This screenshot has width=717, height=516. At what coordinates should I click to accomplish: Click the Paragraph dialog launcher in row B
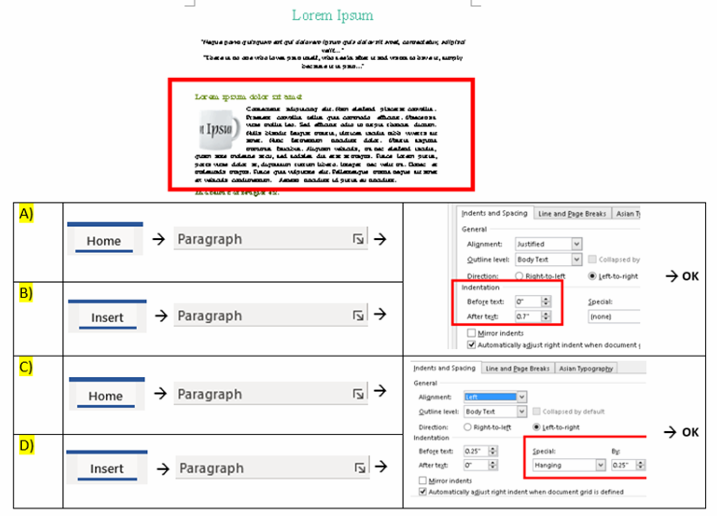pos(357,316)
